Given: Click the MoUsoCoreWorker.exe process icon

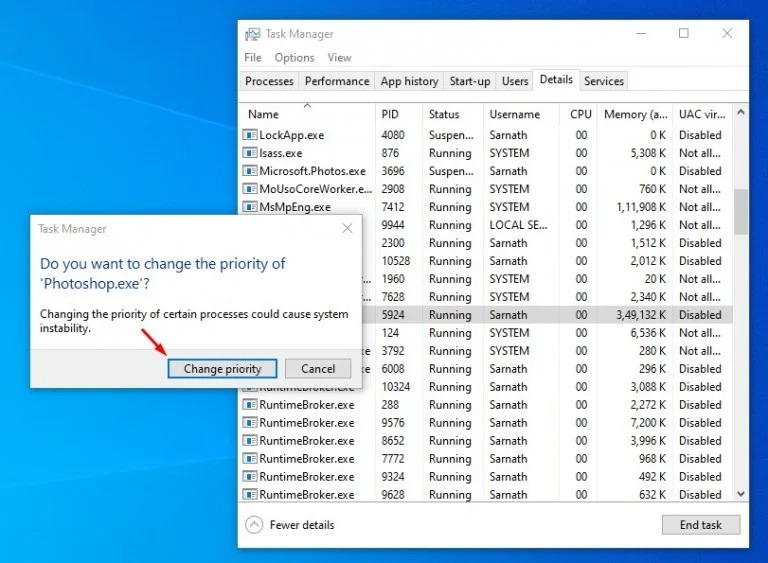Looking at the screenshot, I should coord(250,189).
